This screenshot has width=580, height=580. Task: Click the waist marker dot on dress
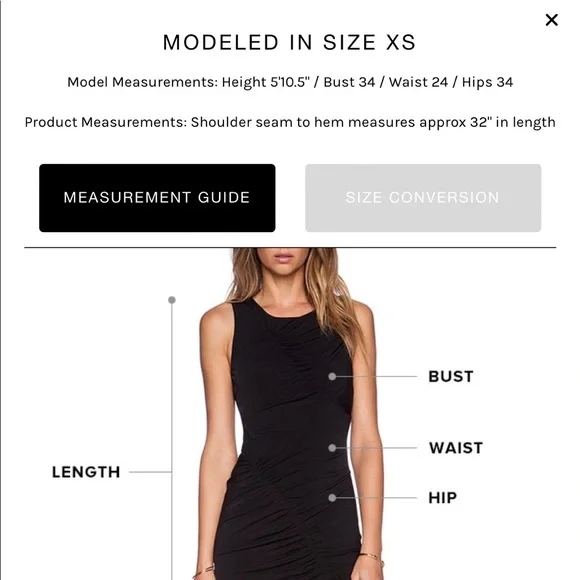click(332, 448)
